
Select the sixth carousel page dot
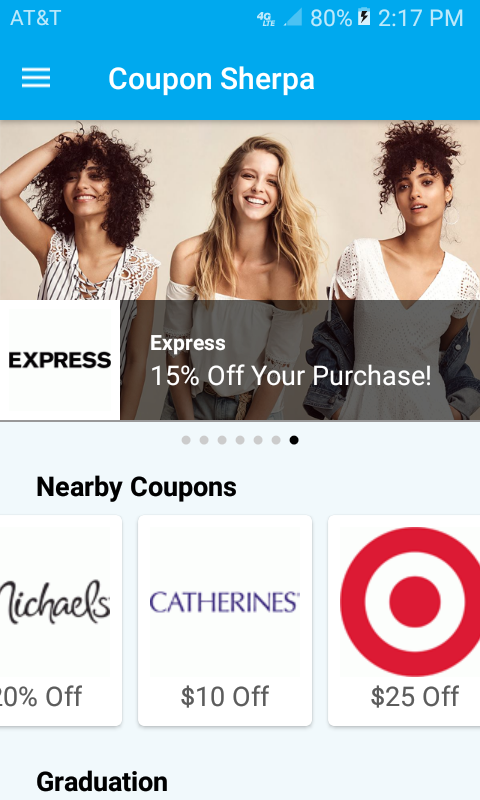276,440
